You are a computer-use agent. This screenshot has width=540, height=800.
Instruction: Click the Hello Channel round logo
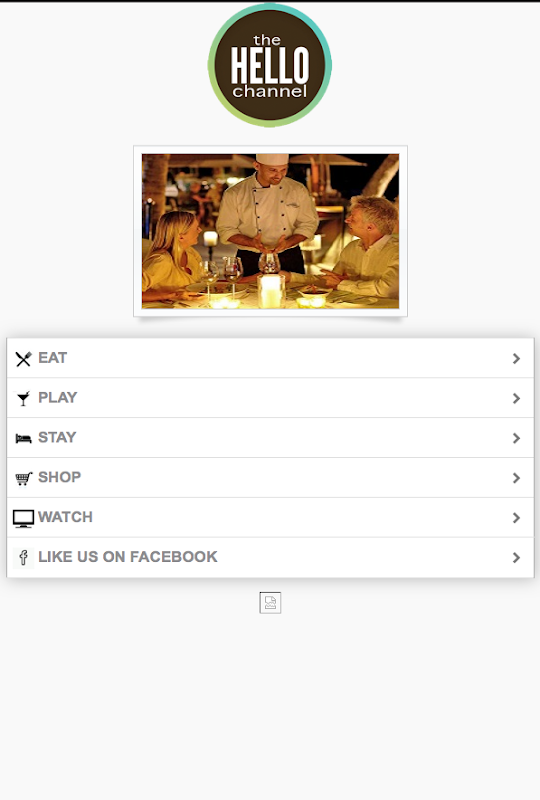coord(270,65)
